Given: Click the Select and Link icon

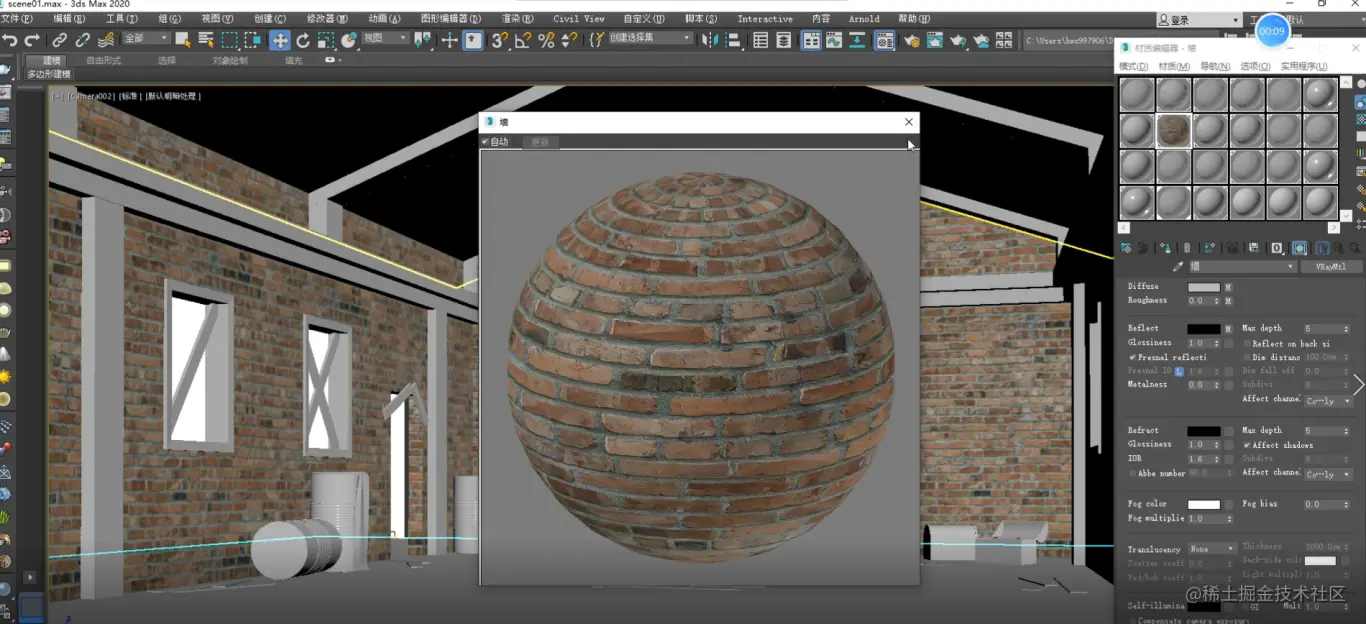Looking at the screenshot, I should [x=60, y=40].
